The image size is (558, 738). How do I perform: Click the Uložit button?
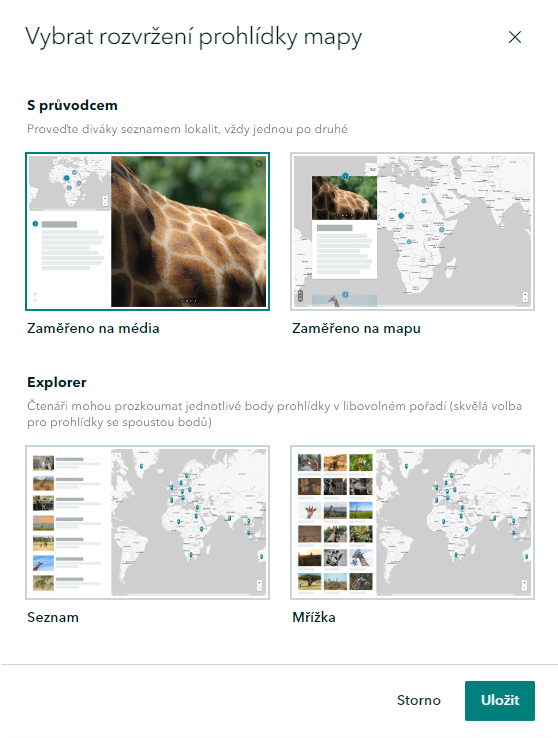pyautogui.click(x=500, y=700)
